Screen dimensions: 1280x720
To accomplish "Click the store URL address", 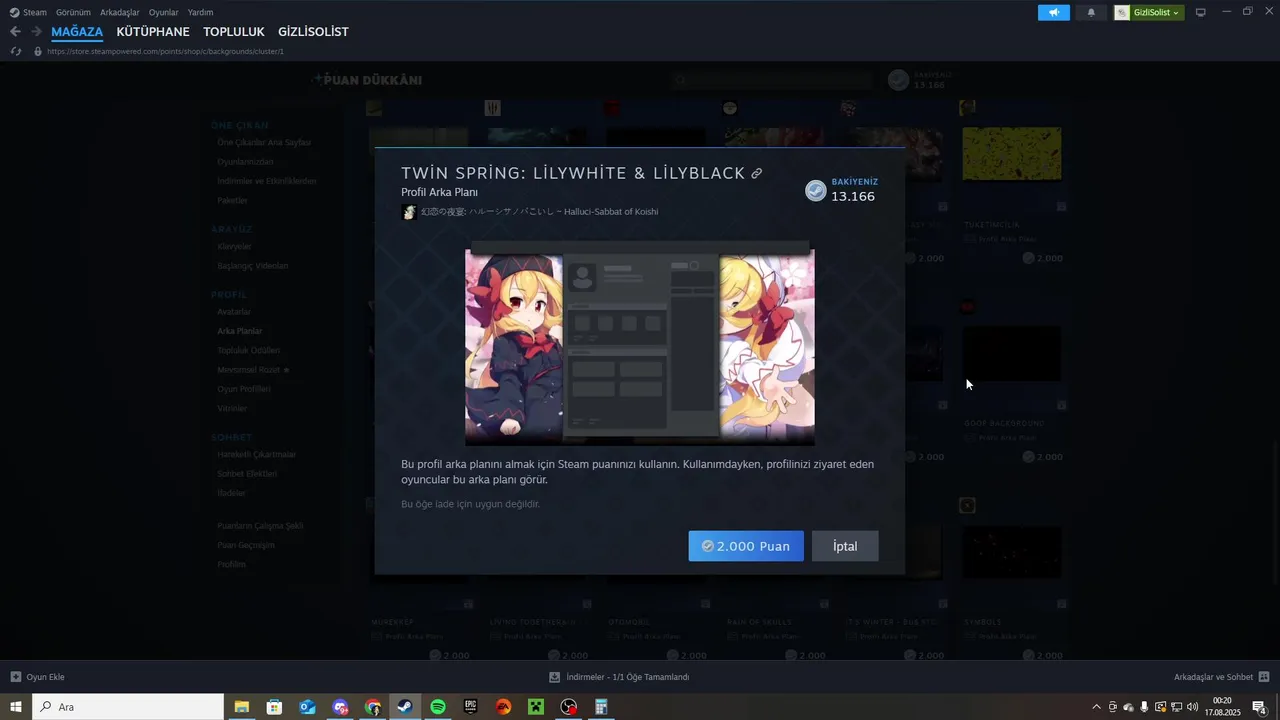I will tap(165, 51).
